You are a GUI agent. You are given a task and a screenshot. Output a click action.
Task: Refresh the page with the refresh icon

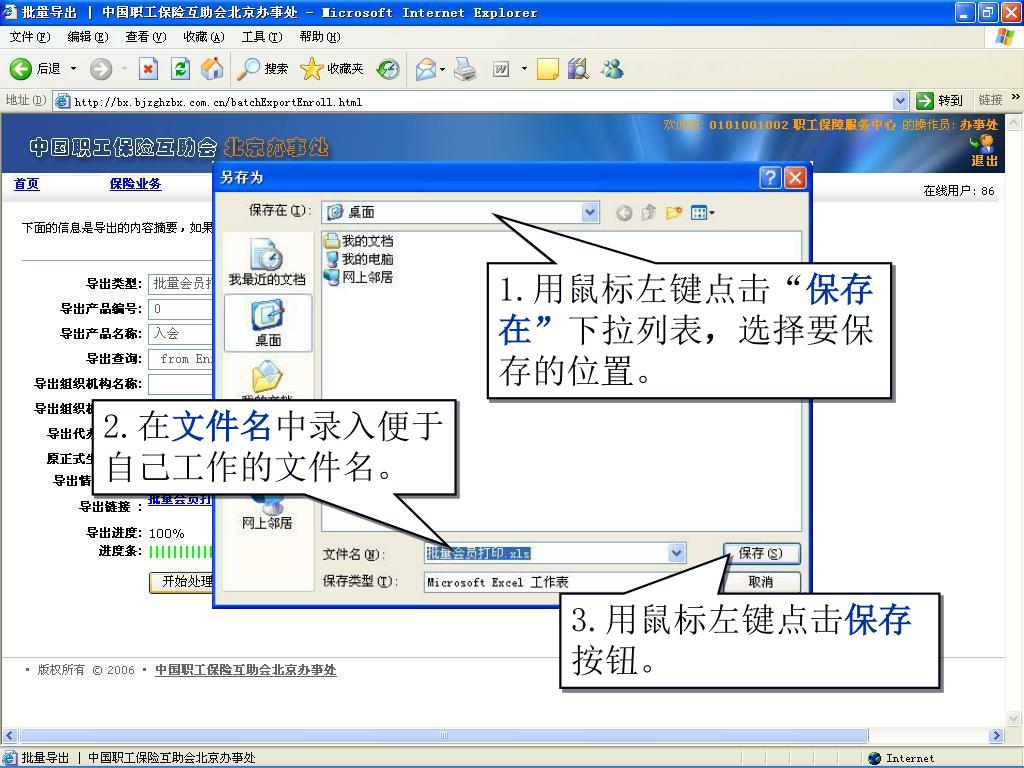[x=180, y=69]
